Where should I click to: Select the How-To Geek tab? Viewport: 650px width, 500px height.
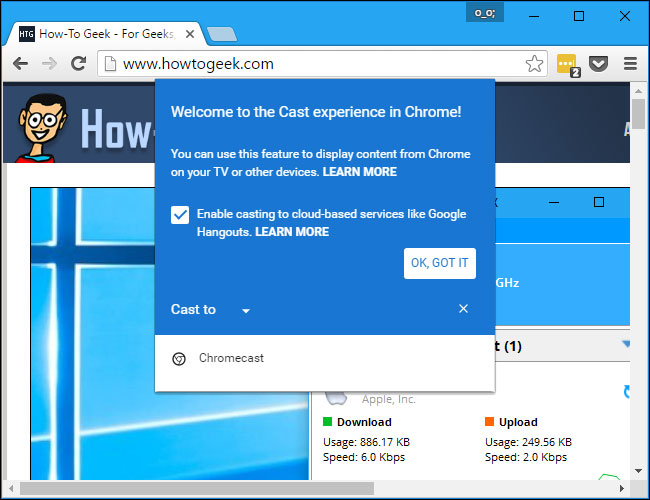(x=106, y=34)
